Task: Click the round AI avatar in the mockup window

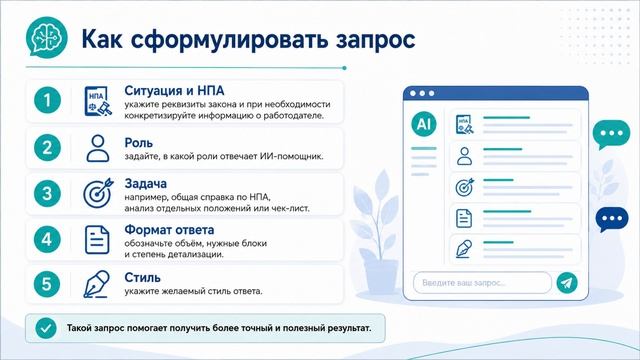Action: 424,124
